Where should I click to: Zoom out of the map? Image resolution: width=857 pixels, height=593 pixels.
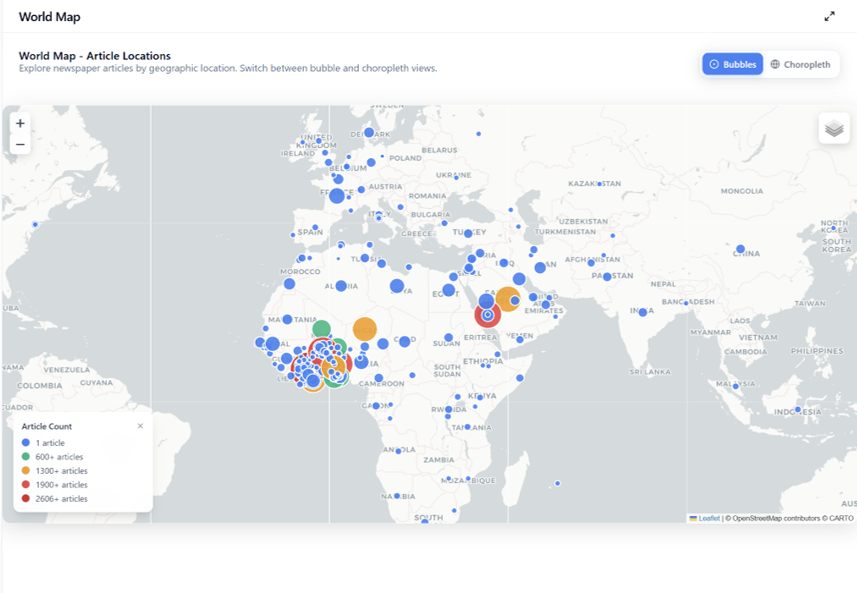(20, 144)
